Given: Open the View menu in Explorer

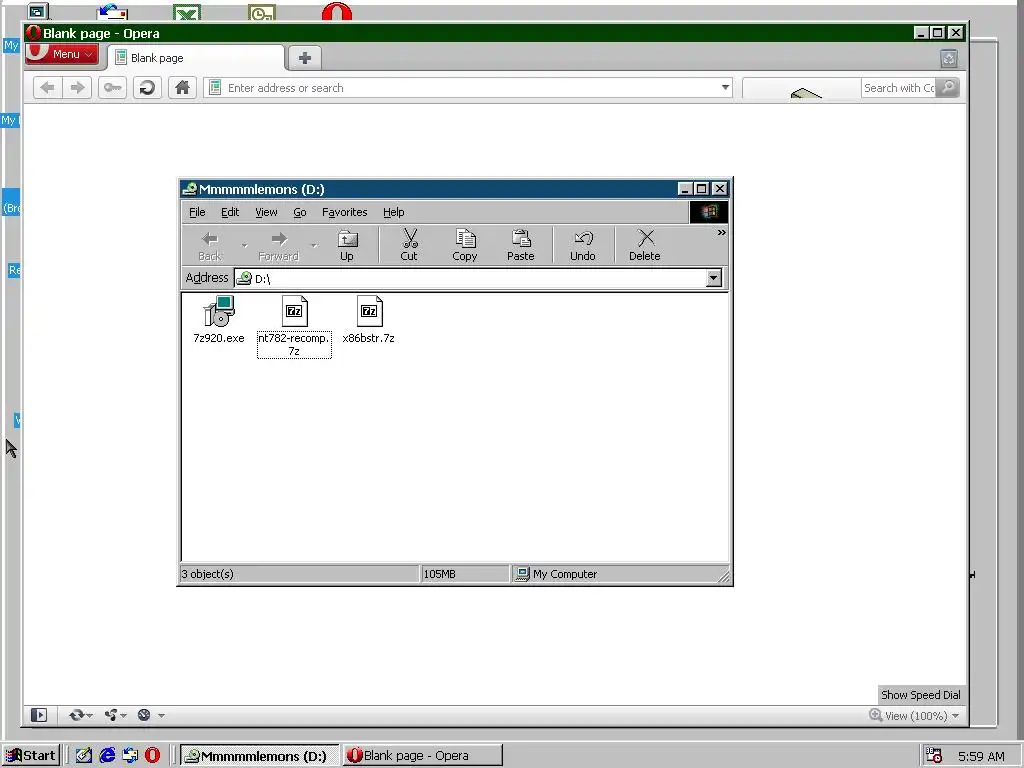Looking at the screenshot, I should point(266,212).
